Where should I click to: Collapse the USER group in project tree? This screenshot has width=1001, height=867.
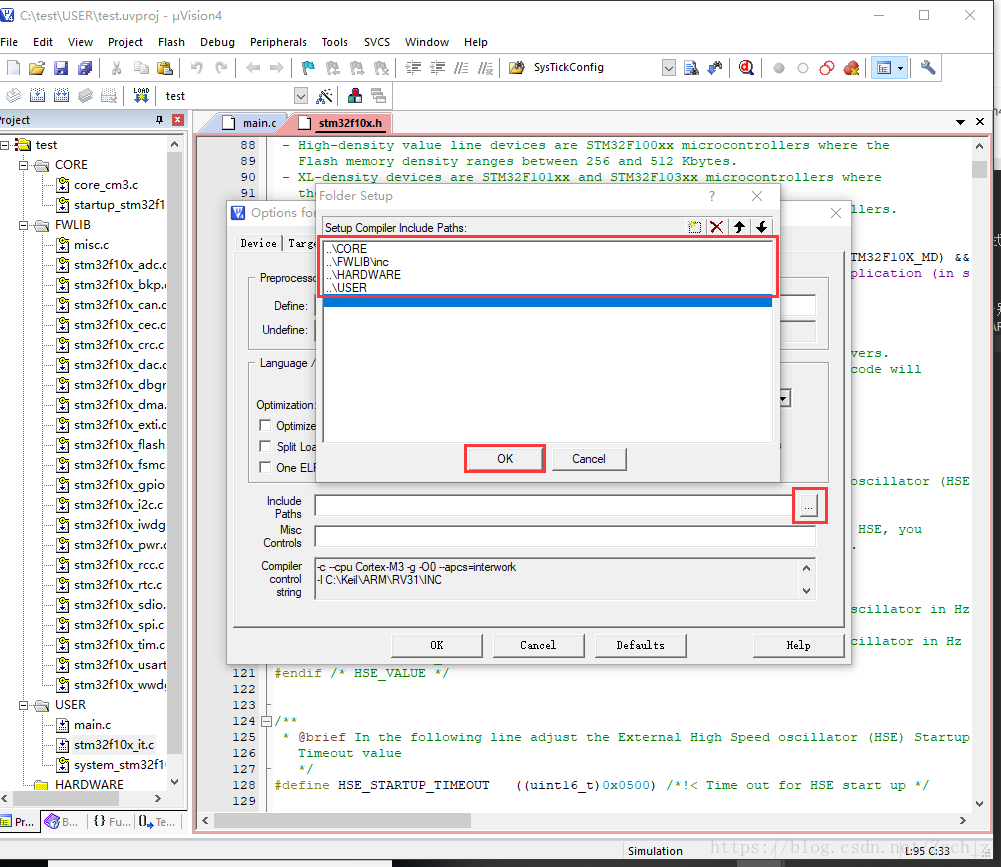(x=23, y=705)
